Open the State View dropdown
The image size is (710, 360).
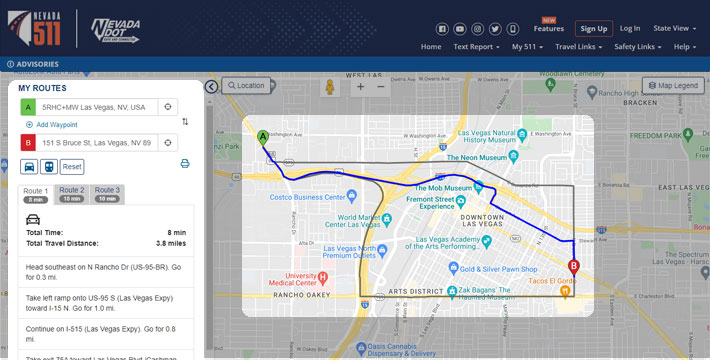pos(674,28)
